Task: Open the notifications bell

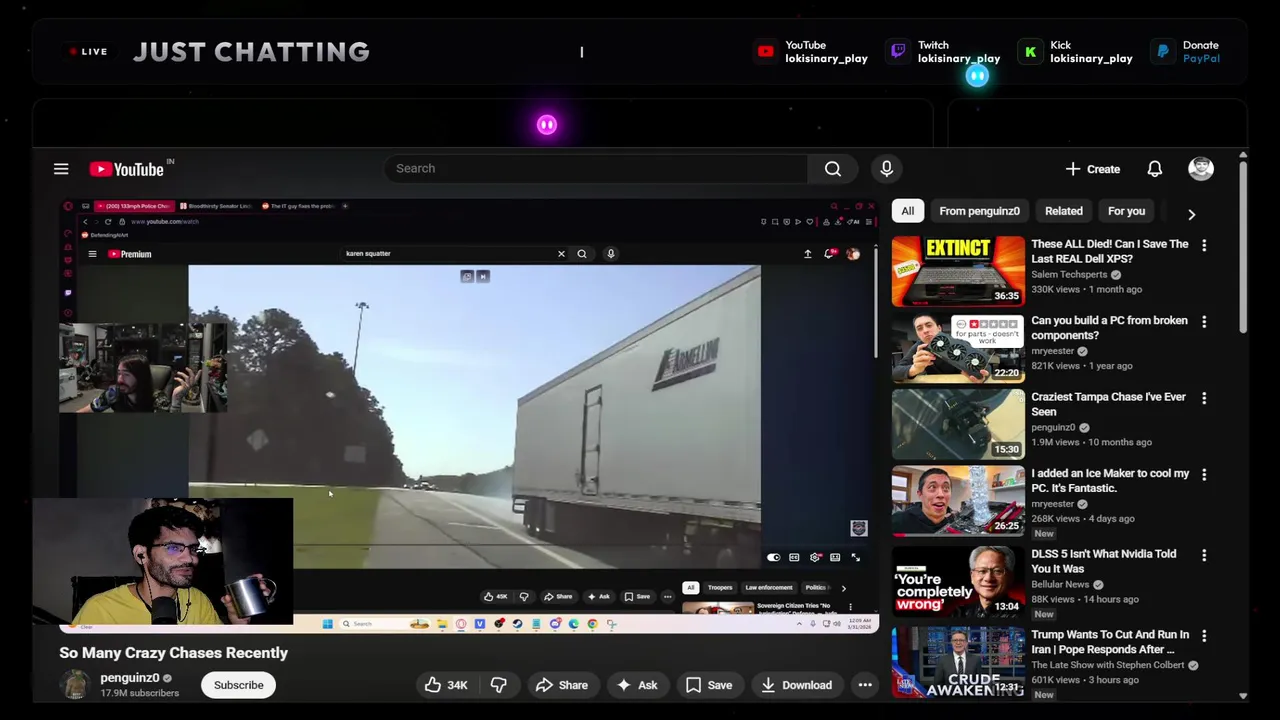Action: (1155, 169)
